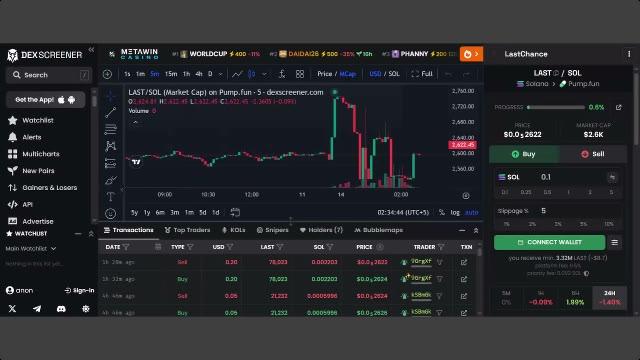This screenshot has width=640, height=360.
Task: Switch to the Holders (7) tab
Action: [x=321, y=230]
